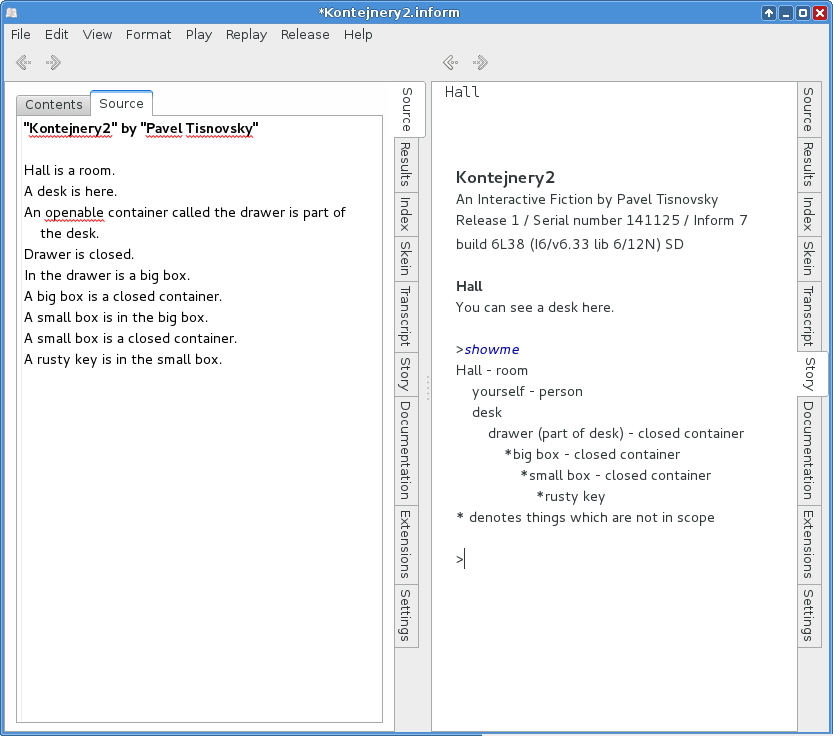The image size is (833, 736).
Task: Switch right panel to Skein tab
Action: (809, 259)
